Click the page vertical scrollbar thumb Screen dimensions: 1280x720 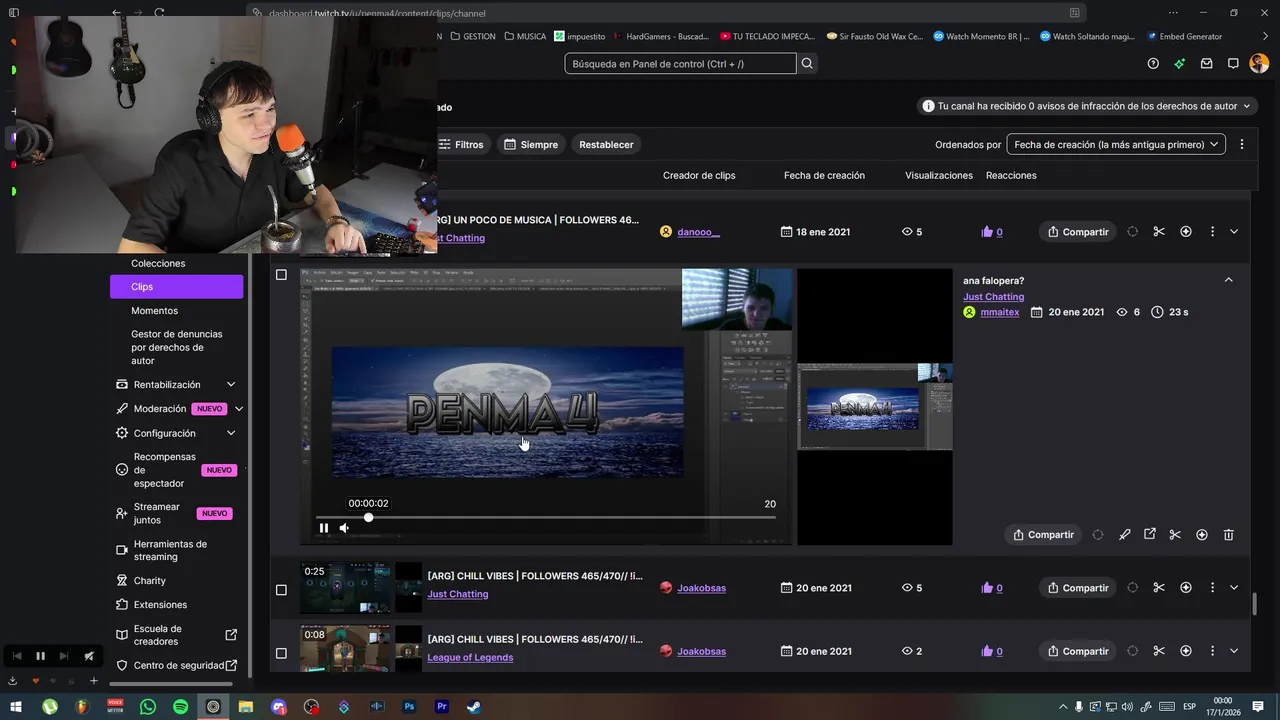pyautogui.click(x=1255, y=604)
